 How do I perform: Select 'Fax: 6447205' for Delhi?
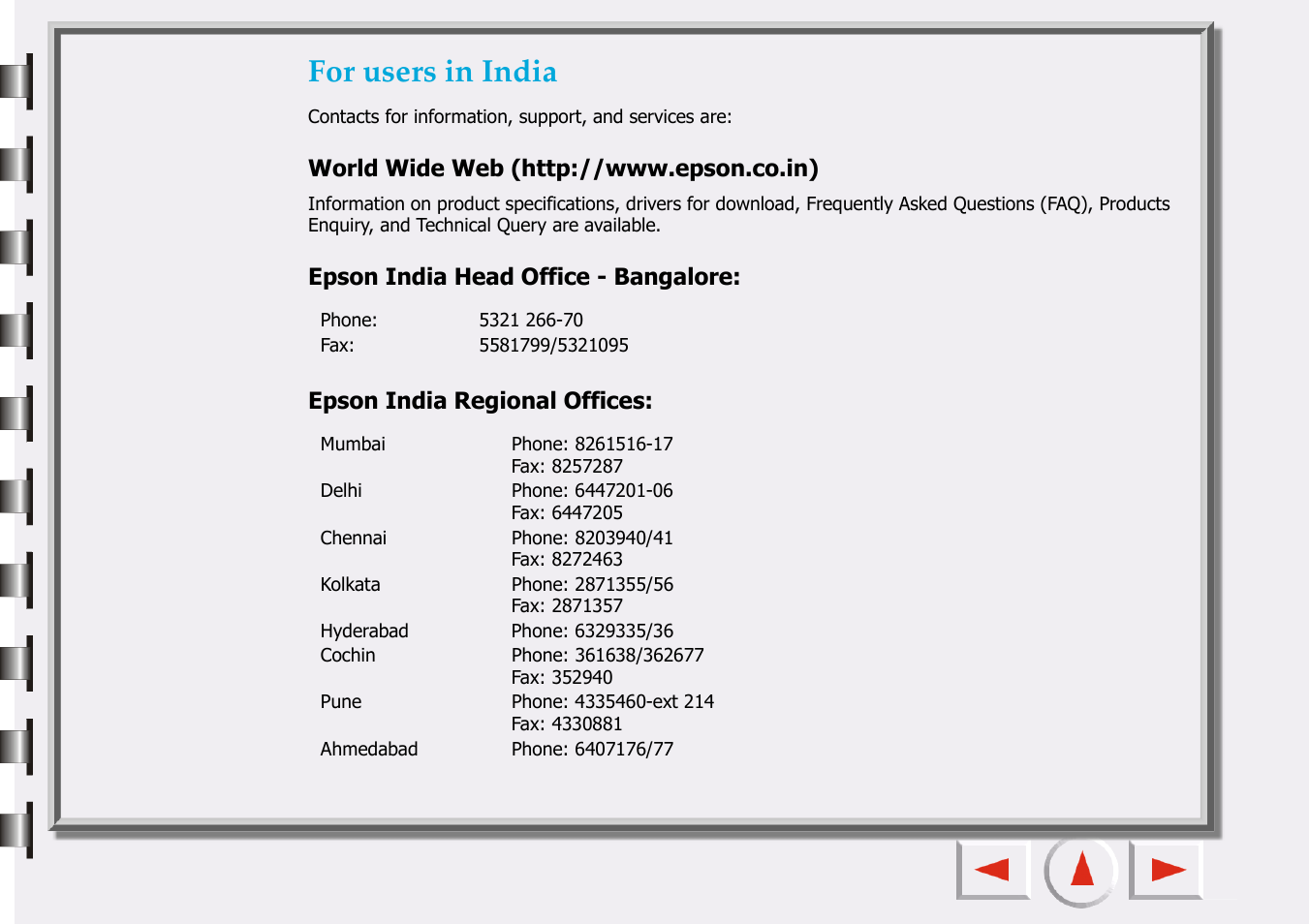567,512
